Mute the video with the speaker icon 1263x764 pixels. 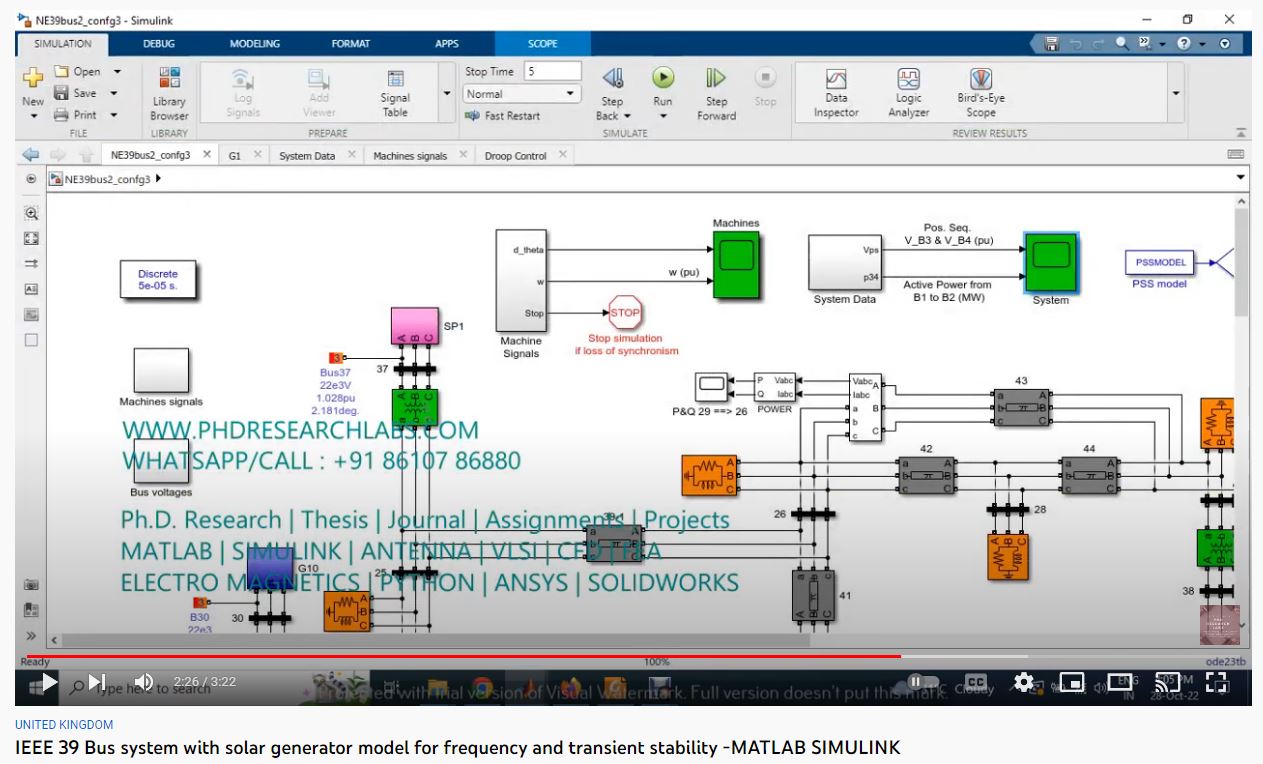(x=144, y=682)
